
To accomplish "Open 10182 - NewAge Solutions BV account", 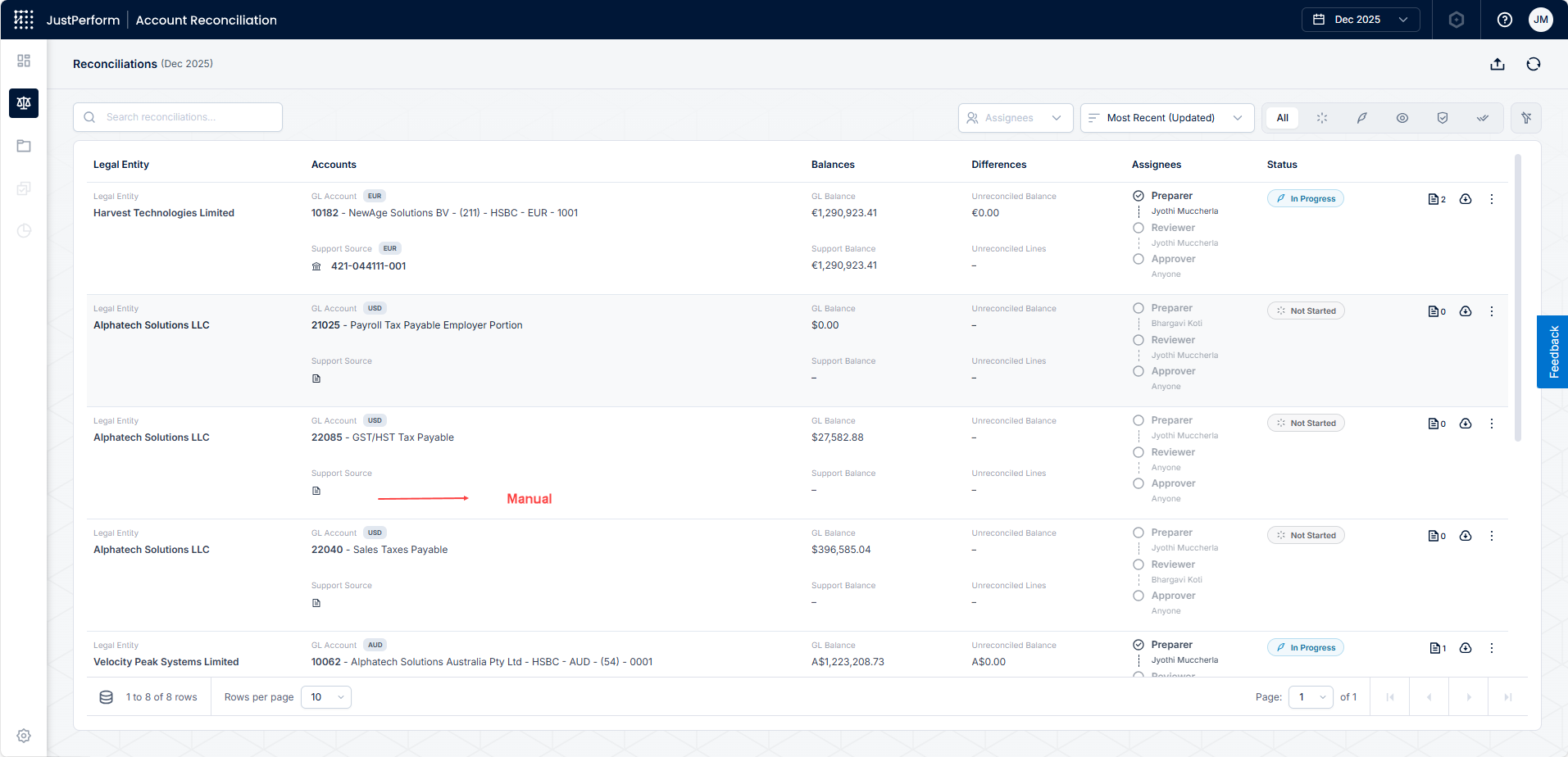I will click(x=444, y=213).
